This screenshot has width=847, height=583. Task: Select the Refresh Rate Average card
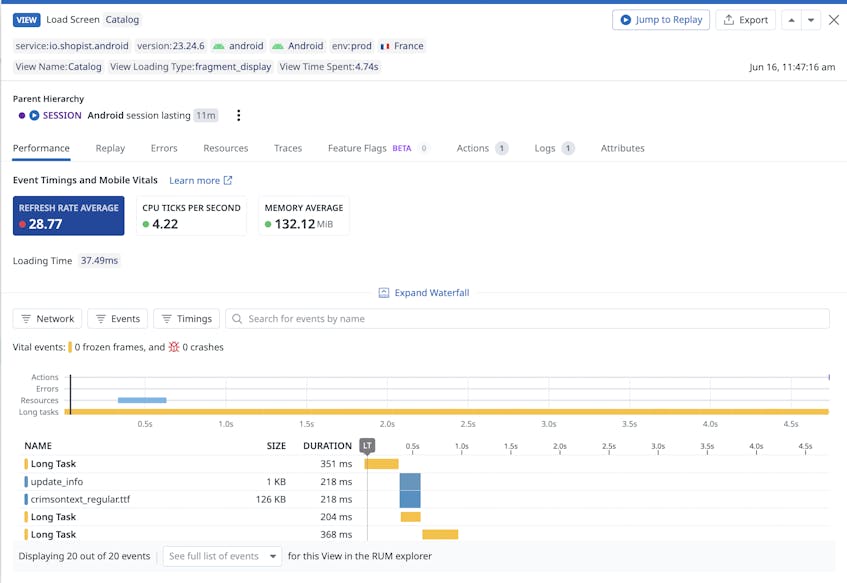click(x=69, y=216)
